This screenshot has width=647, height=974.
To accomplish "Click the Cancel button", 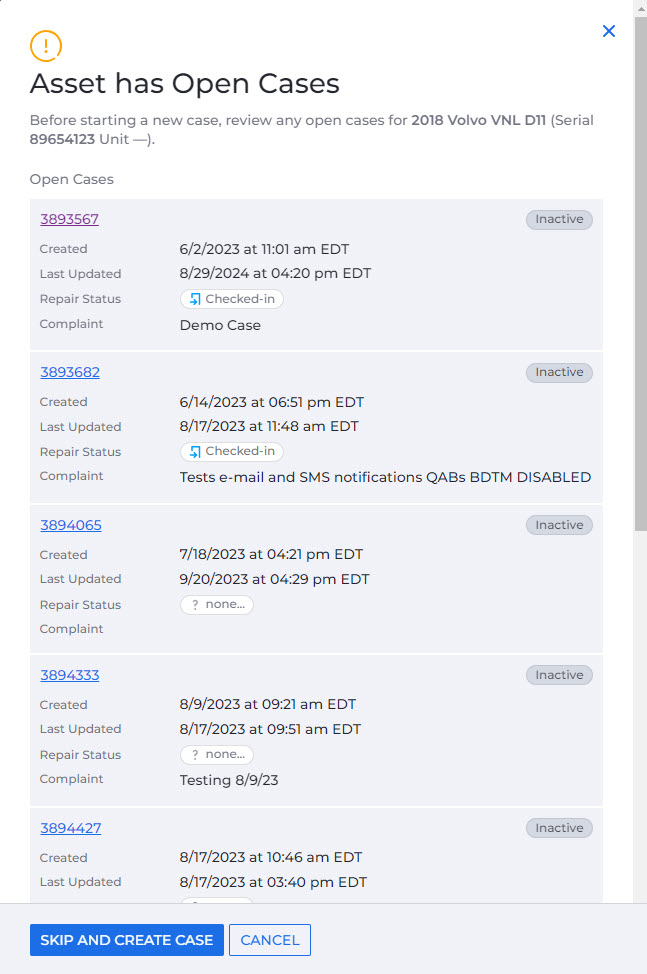I will click(x=270, y=940).
